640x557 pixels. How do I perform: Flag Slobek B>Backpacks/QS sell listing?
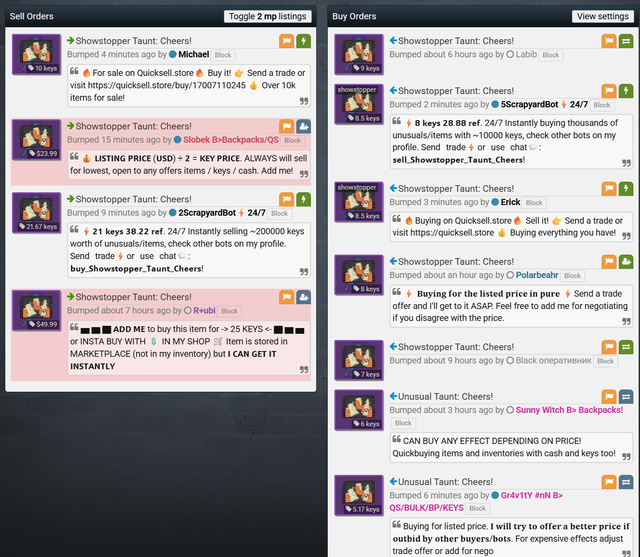coord(287,126)
